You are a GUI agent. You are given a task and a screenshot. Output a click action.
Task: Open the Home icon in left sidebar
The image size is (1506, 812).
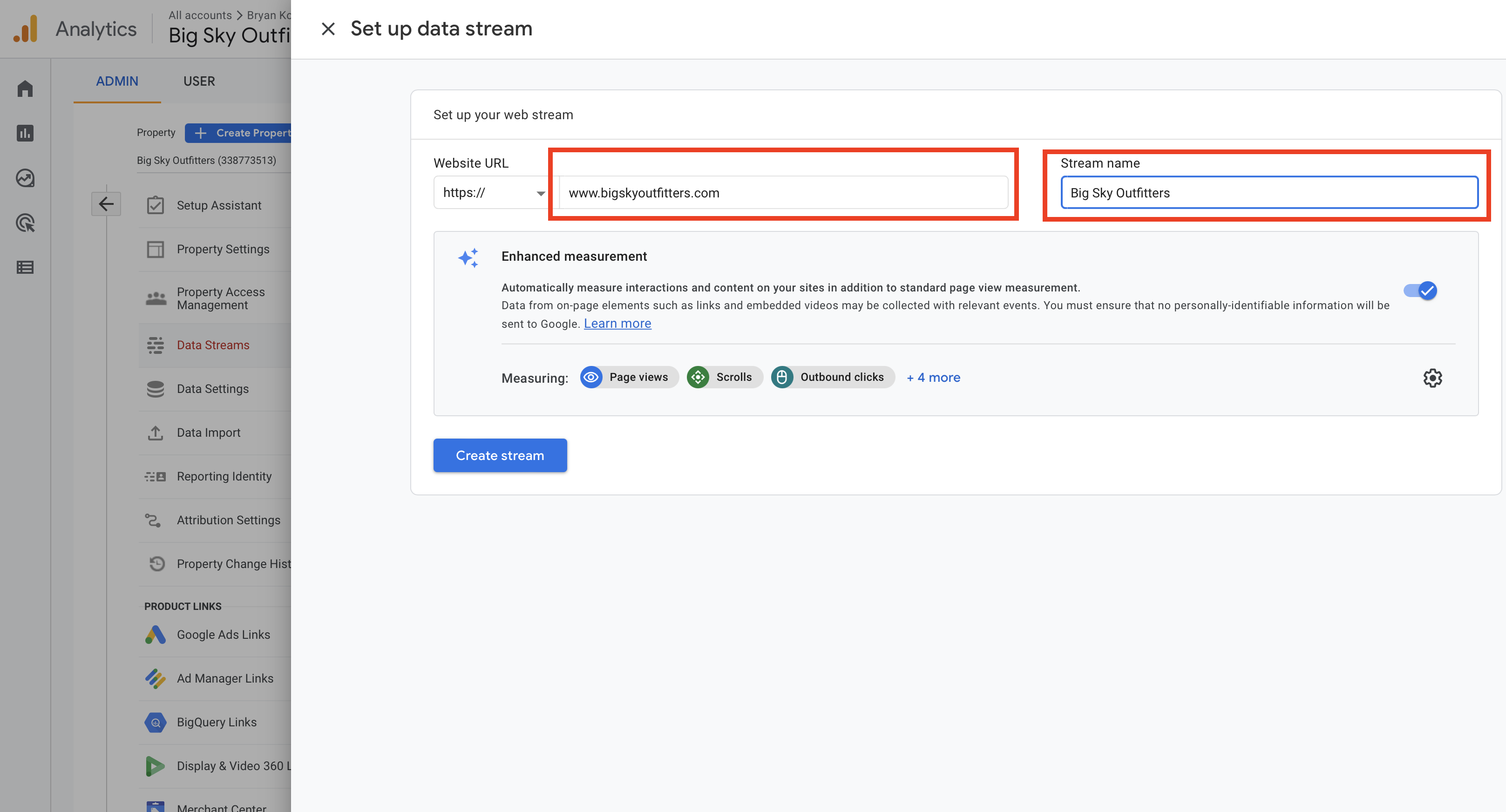(25, 88)
